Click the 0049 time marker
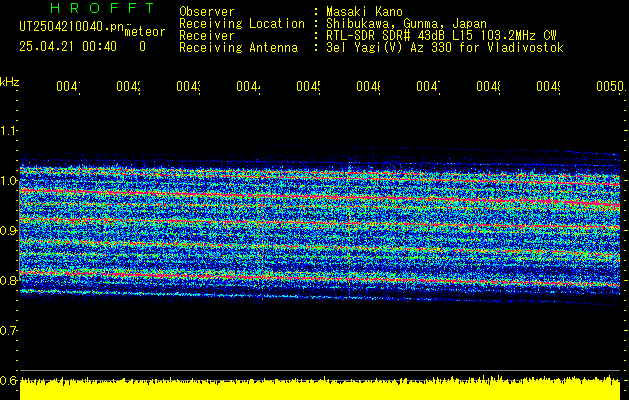 point(548,86)
